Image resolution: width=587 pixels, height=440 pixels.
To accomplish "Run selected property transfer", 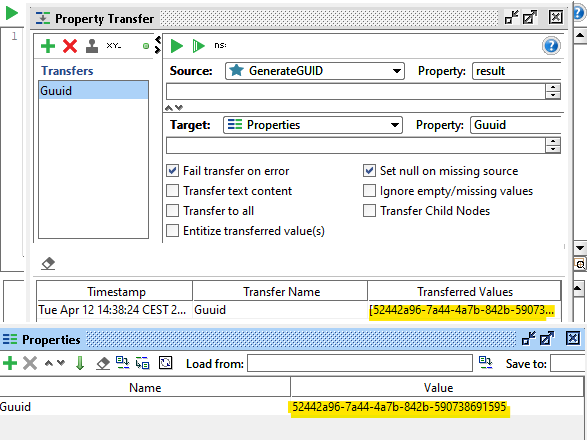I will 177,46.
